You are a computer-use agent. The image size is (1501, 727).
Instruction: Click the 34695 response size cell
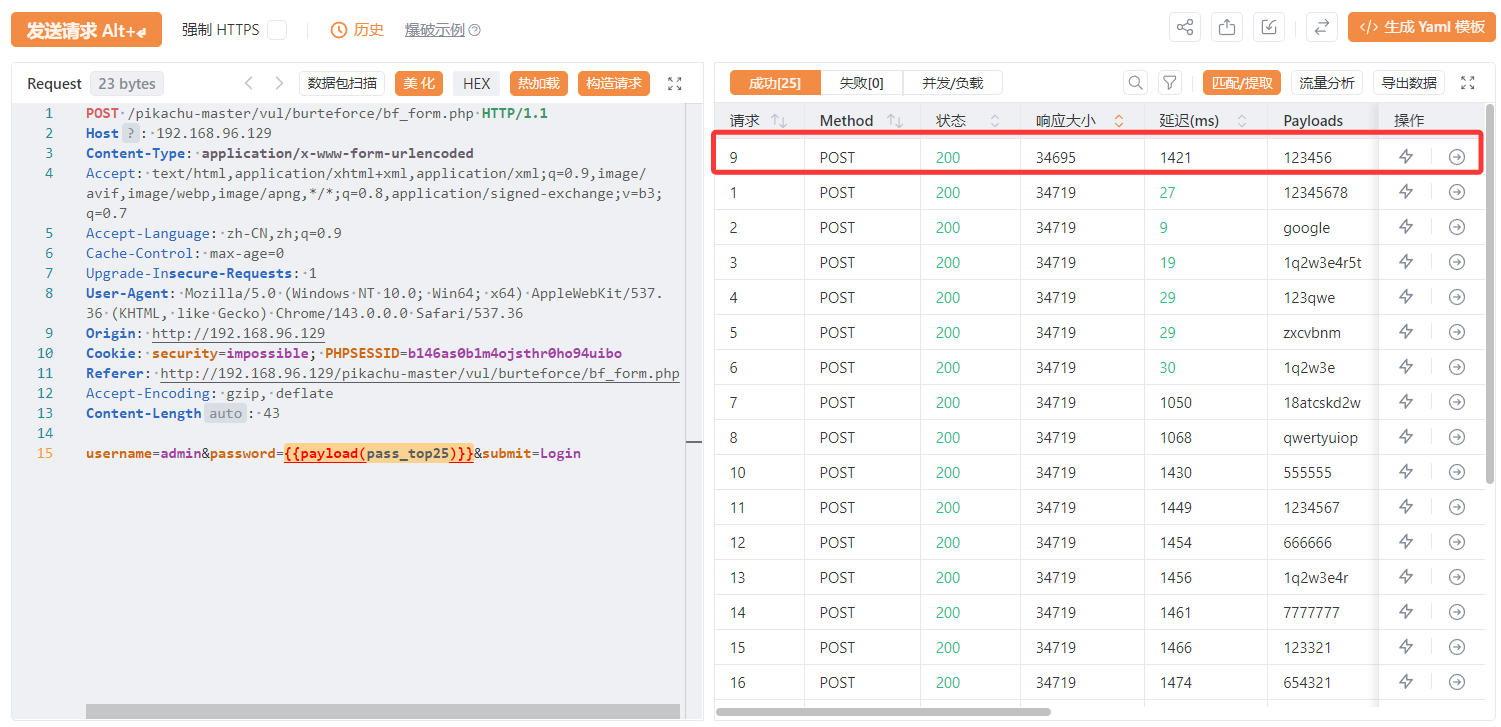(1082, 157)
